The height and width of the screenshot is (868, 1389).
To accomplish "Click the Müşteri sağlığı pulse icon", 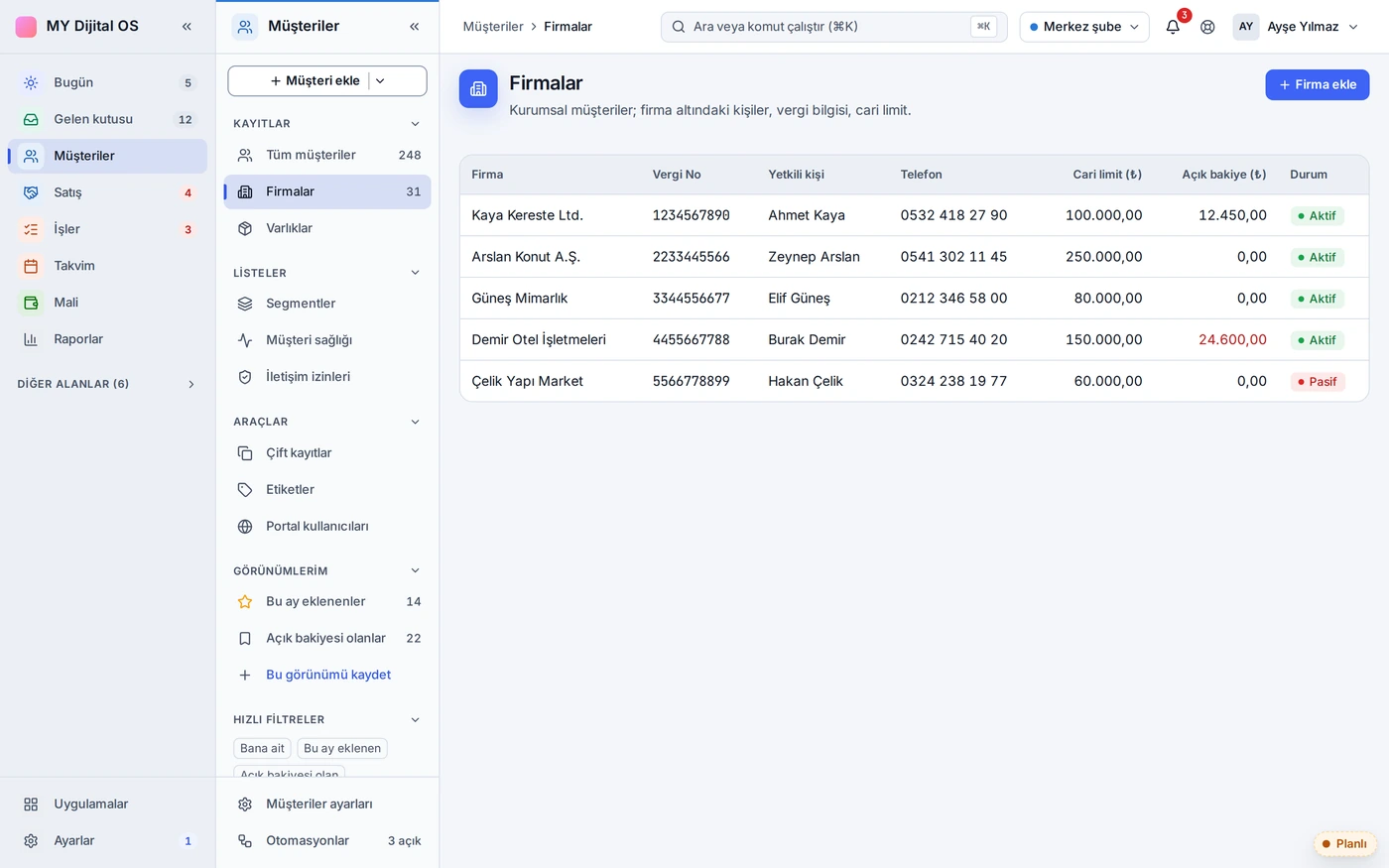I will [245, 340].
